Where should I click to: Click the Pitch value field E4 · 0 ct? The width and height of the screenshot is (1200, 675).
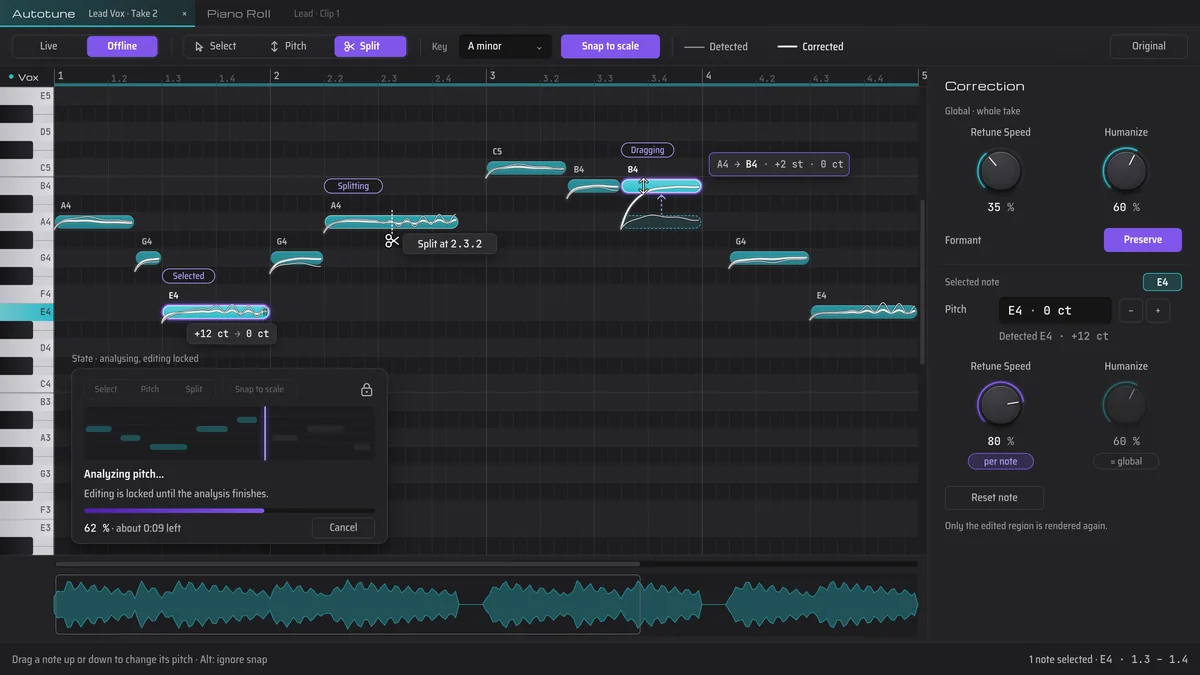point(1055,310)
